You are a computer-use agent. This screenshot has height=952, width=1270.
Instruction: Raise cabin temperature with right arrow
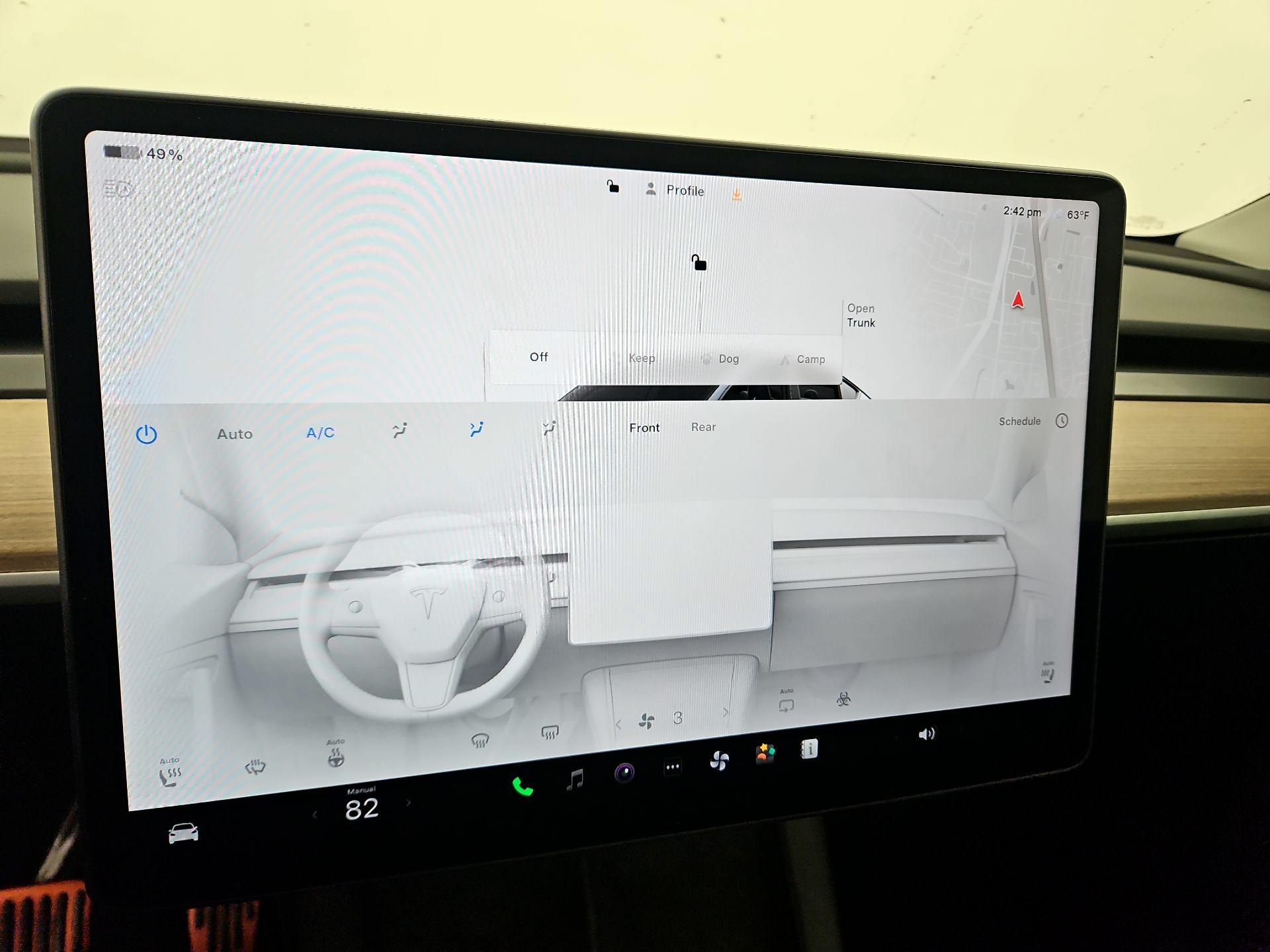(409, 803)
